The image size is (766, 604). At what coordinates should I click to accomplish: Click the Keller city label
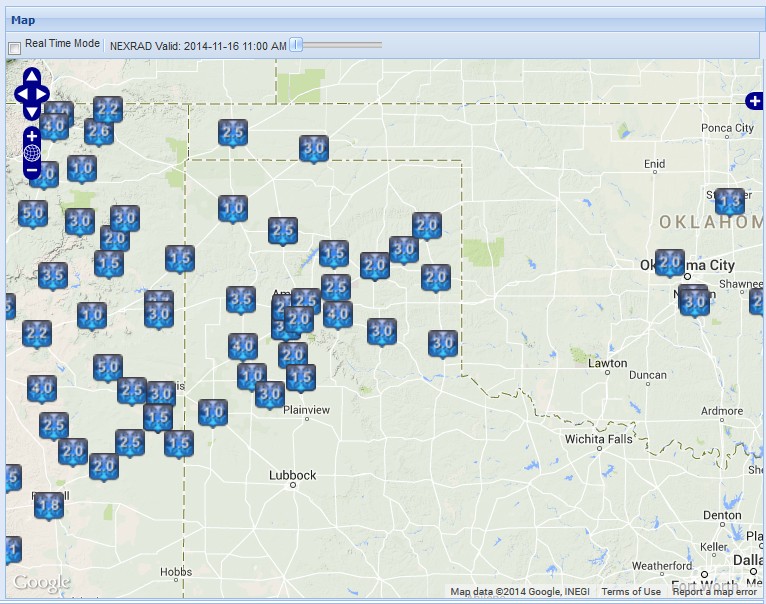[714, 547]
